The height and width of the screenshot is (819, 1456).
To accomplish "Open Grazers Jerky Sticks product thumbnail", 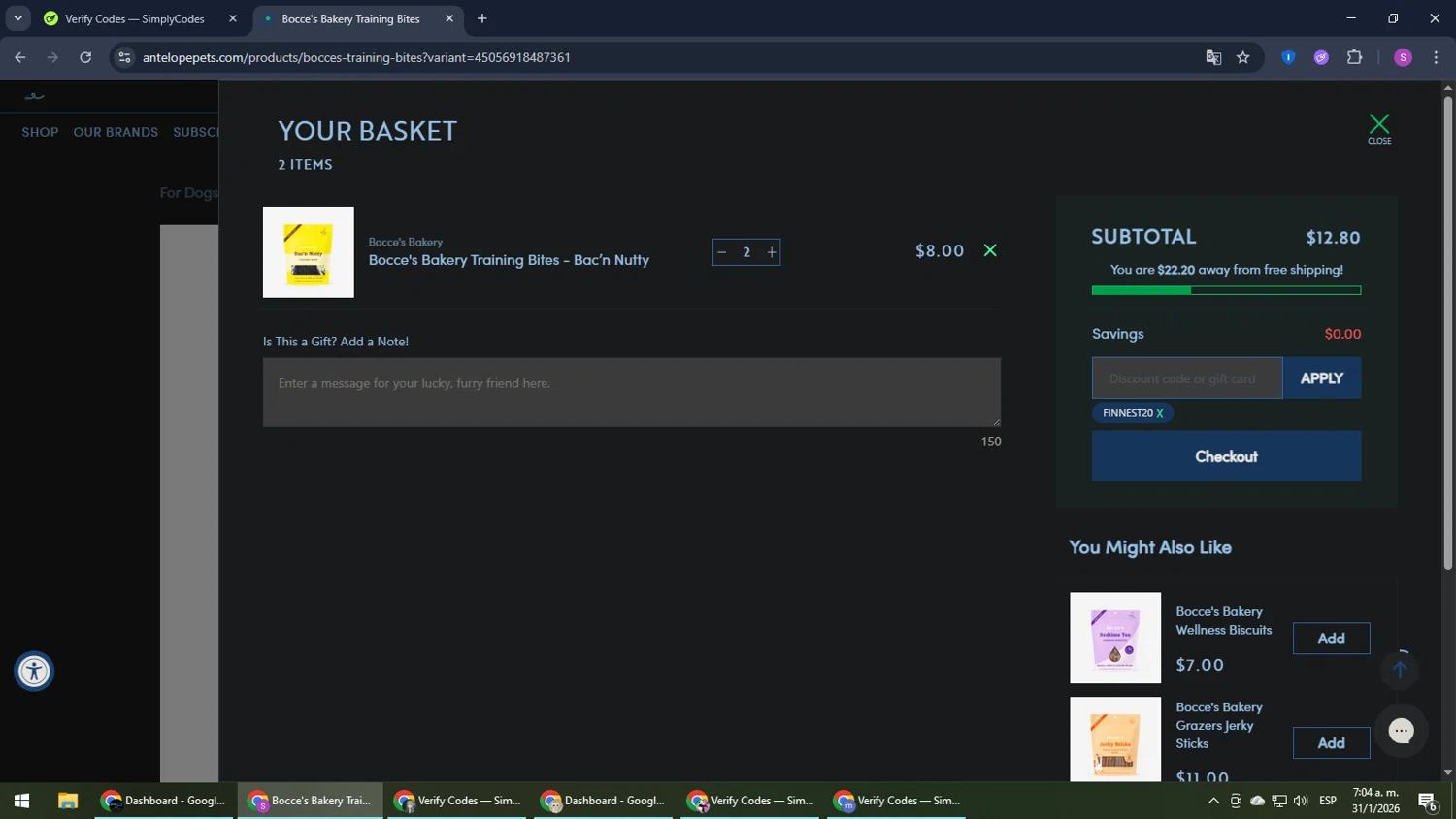I will [1115, 738].
